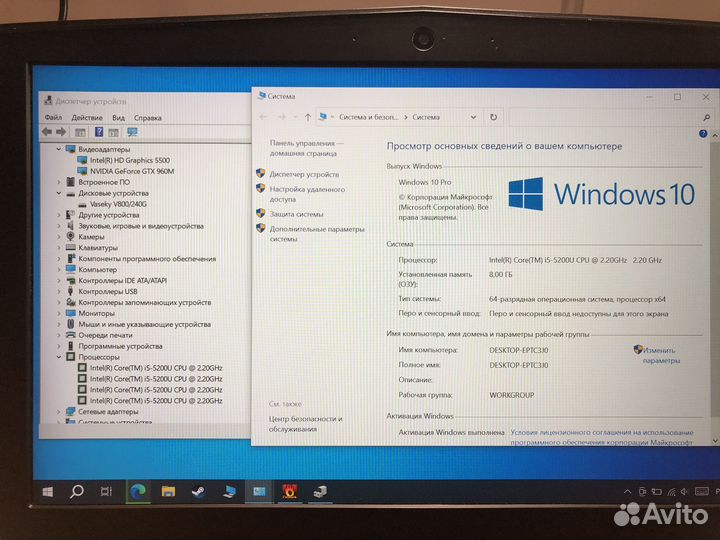The width and height of the screenshot is (720, 540).
Task: Open the Вид menu
Action: pos(118,118)
